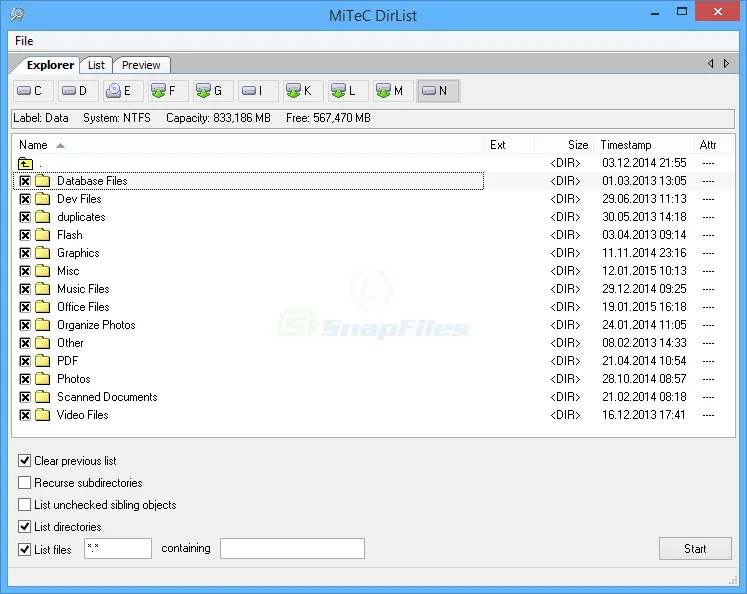This screenshot has height=594, width=747.
Task: Sort by the Attr column header
Action: point(714,145)
